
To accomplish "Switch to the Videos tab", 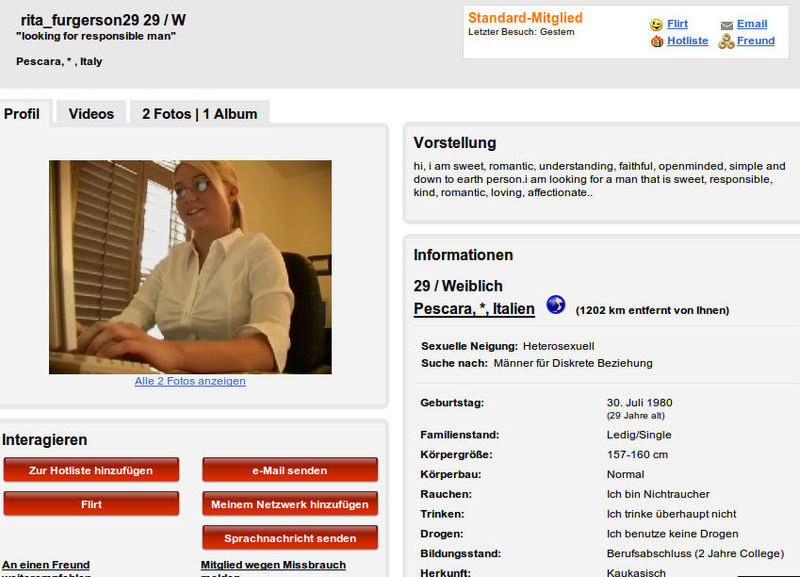I will click(91, 113).
